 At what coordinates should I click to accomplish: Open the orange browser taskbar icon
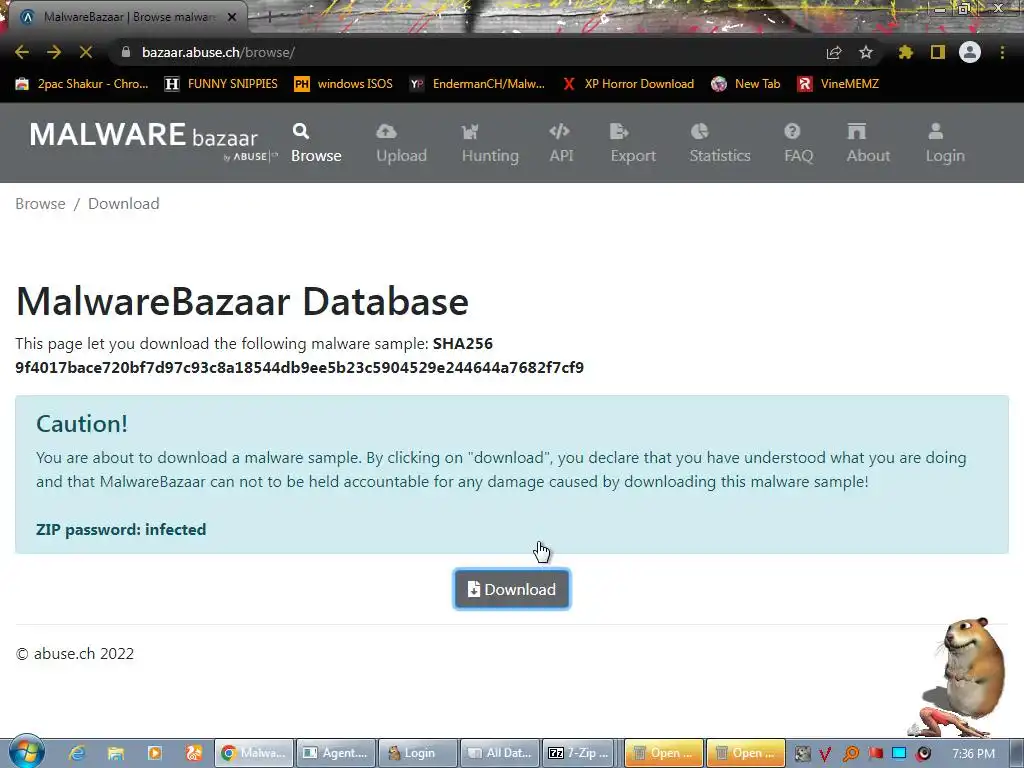click(x=193, y=753)
